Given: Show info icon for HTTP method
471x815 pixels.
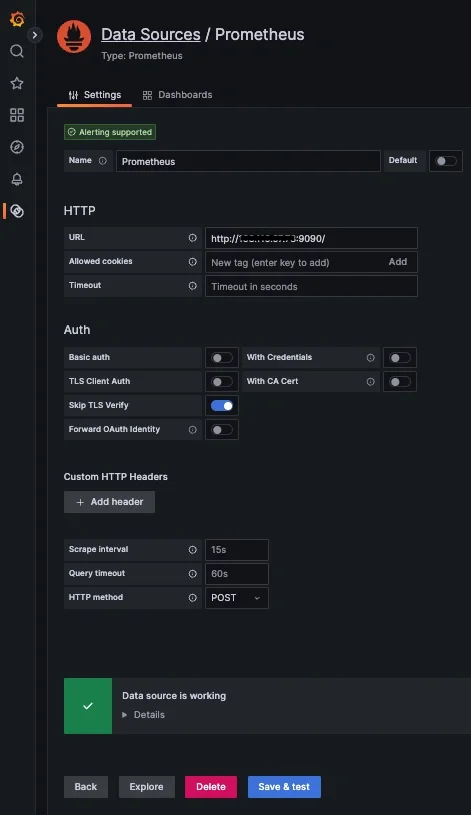Looking at the screenshot, I should coord(192,598).
